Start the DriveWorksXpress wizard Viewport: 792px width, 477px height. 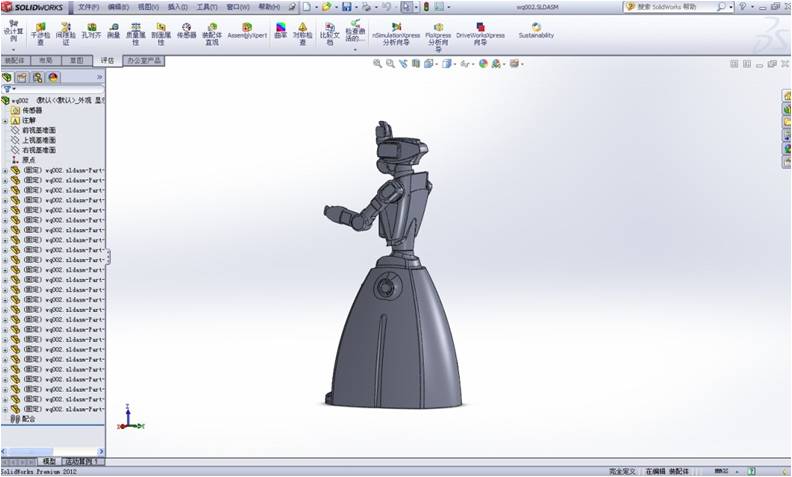tap(480, 34)
